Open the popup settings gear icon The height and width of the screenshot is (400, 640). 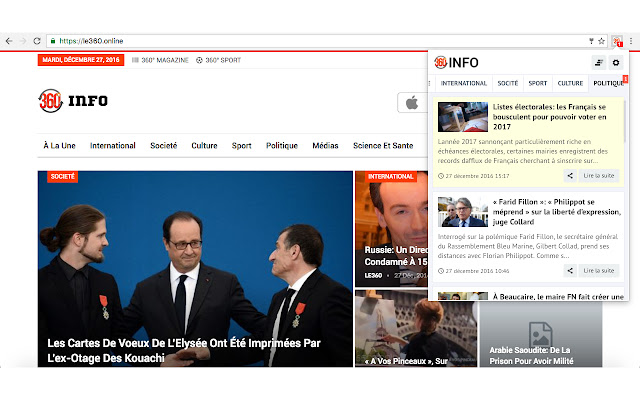click(x=616, y=62)
